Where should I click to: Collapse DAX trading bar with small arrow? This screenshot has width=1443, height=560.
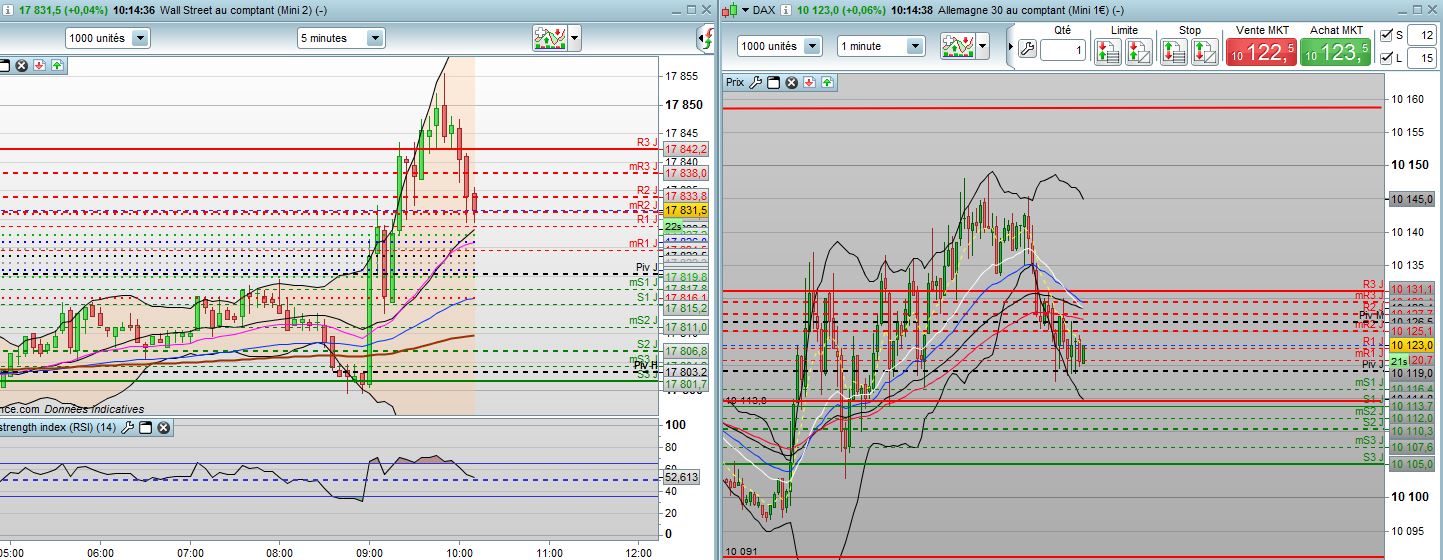click(x=1011, y=46)
